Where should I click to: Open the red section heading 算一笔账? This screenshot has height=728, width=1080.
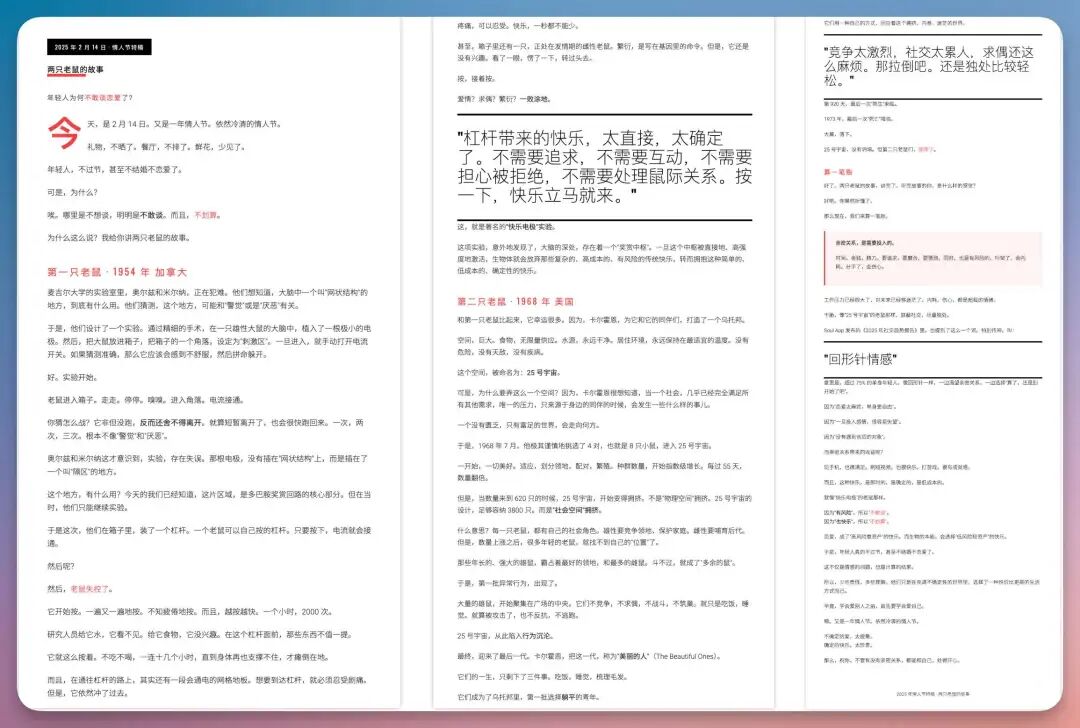click(x=840, y=172)
